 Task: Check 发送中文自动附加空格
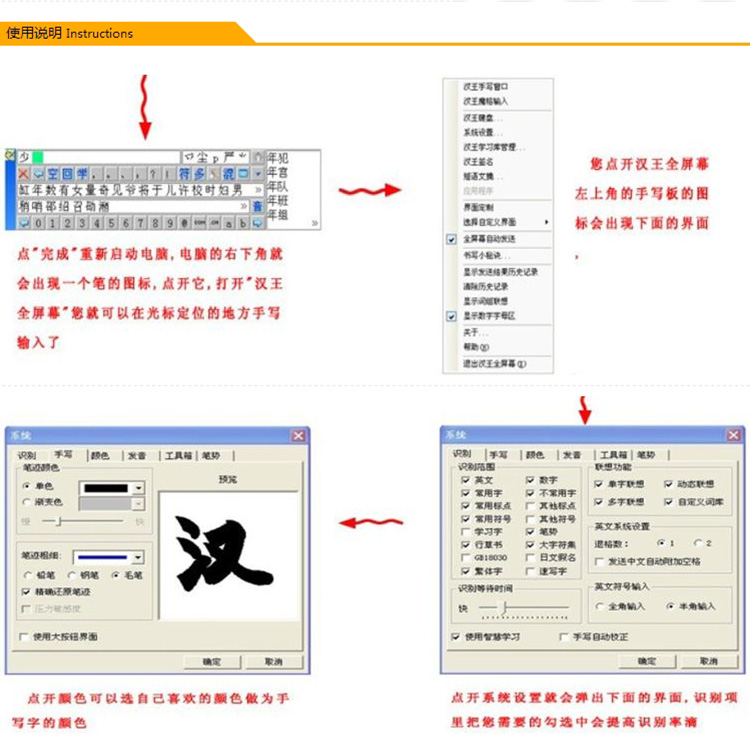[598, 561]
